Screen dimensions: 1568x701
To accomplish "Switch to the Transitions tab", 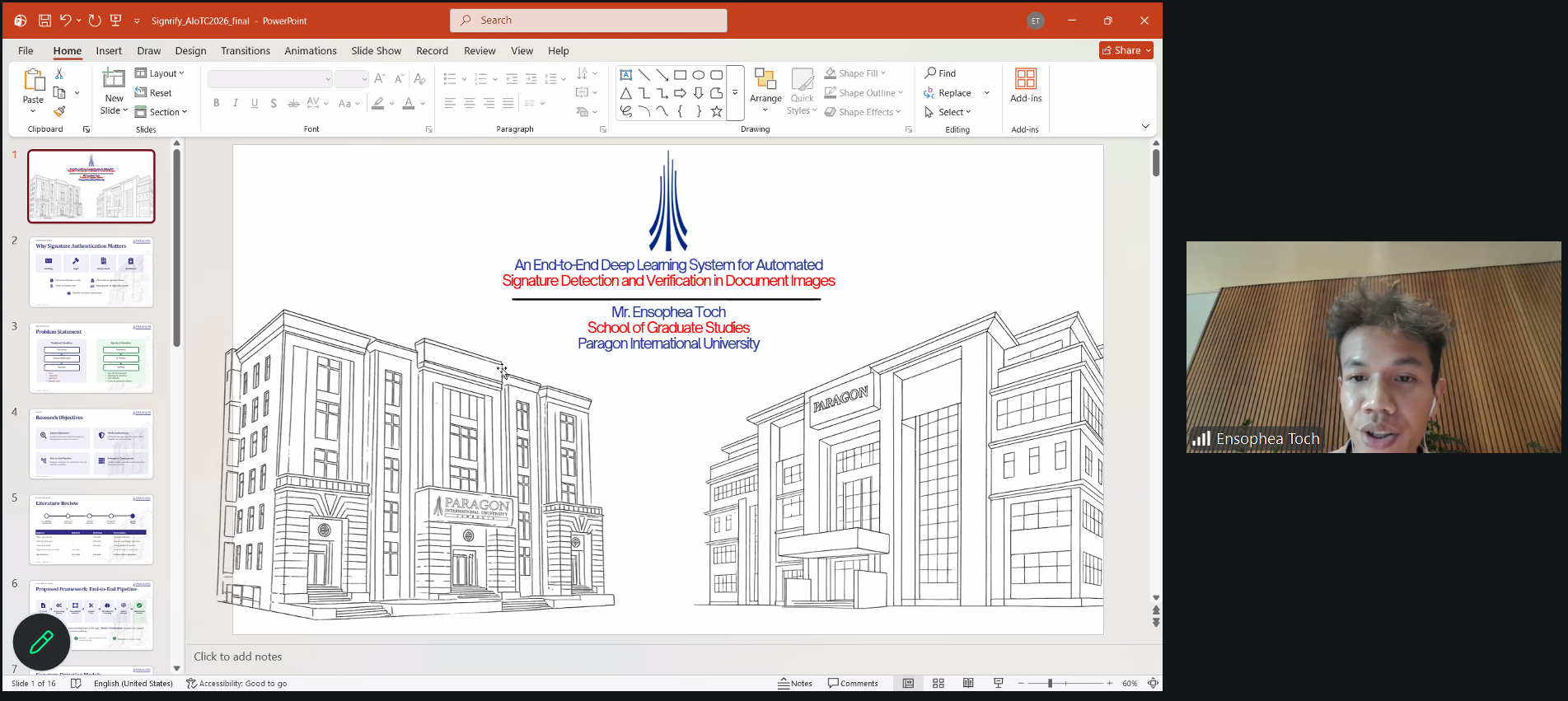I will tap(246, 50).
